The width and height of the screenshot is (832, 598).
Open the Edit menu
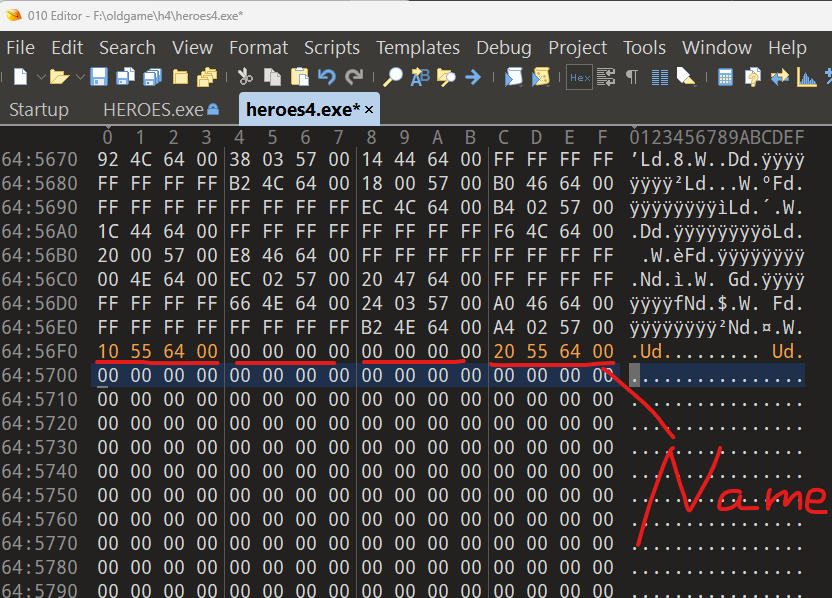(x=67, y=48)
